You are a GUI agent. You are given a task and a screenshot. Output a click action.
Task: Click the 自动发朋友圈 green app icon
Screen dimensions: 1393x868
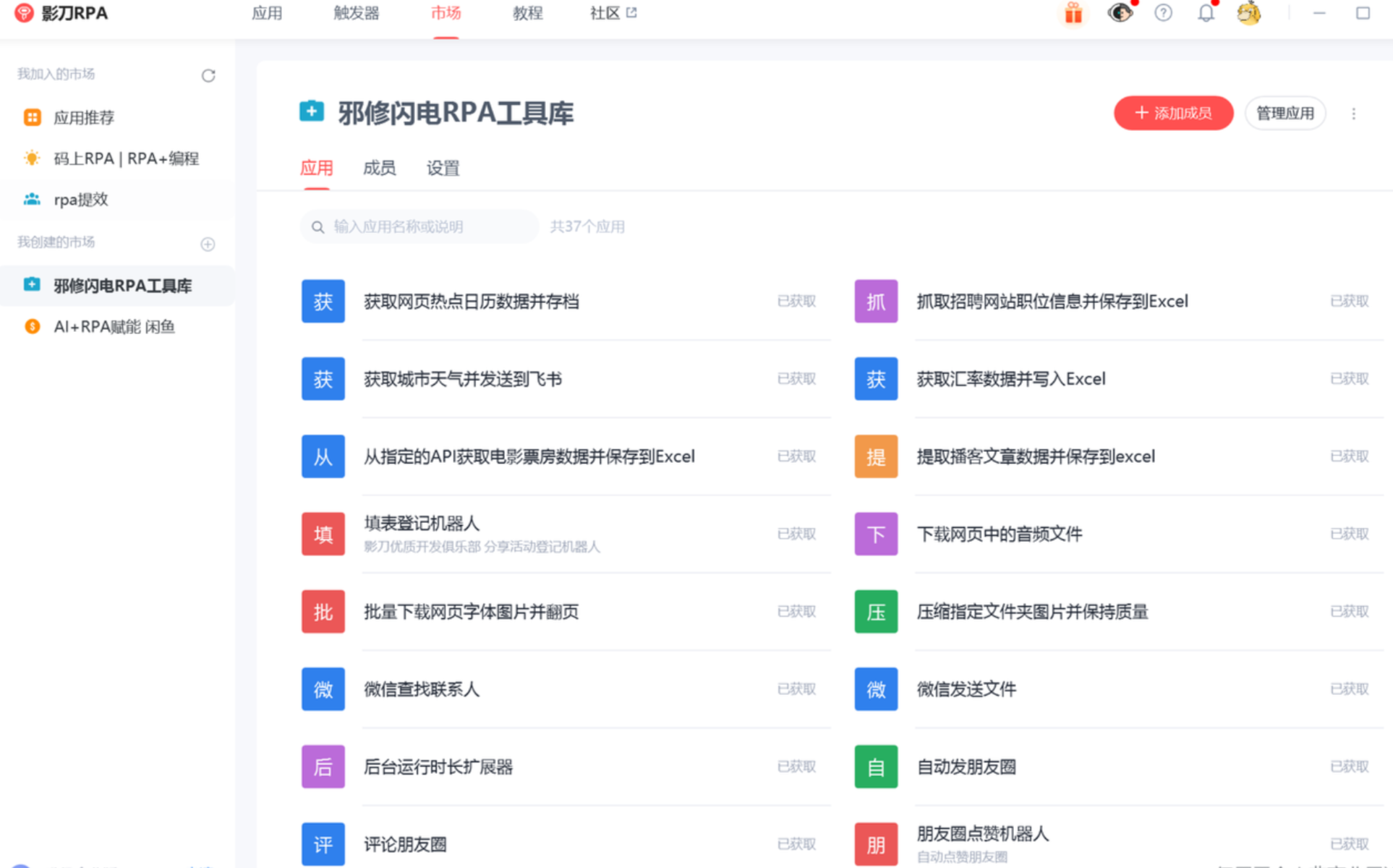(x=875, y=767)
